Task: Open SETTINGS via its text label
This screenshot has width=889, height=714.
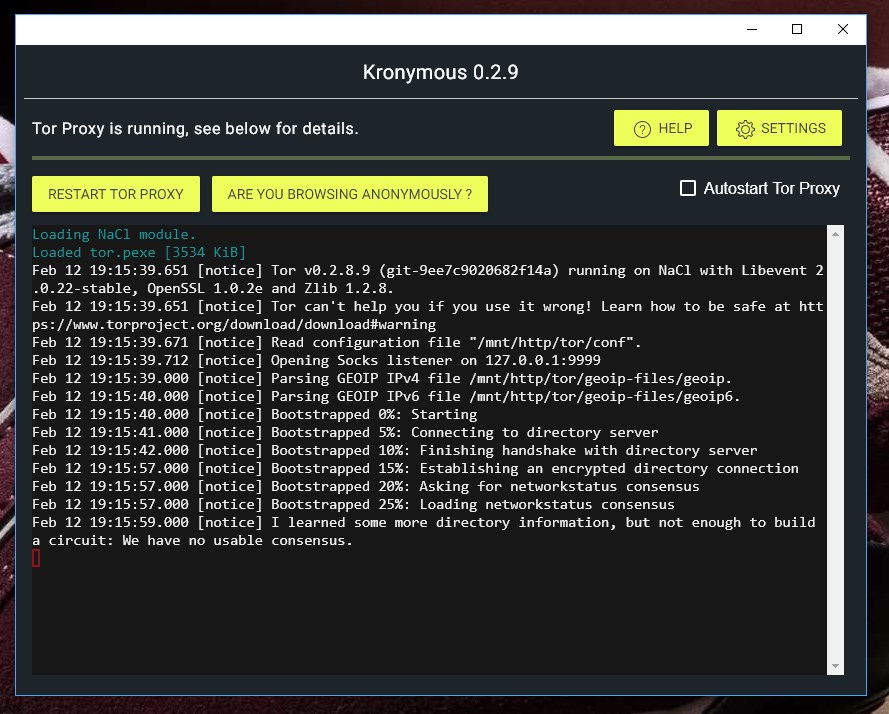Action: [x=793, y=129]
